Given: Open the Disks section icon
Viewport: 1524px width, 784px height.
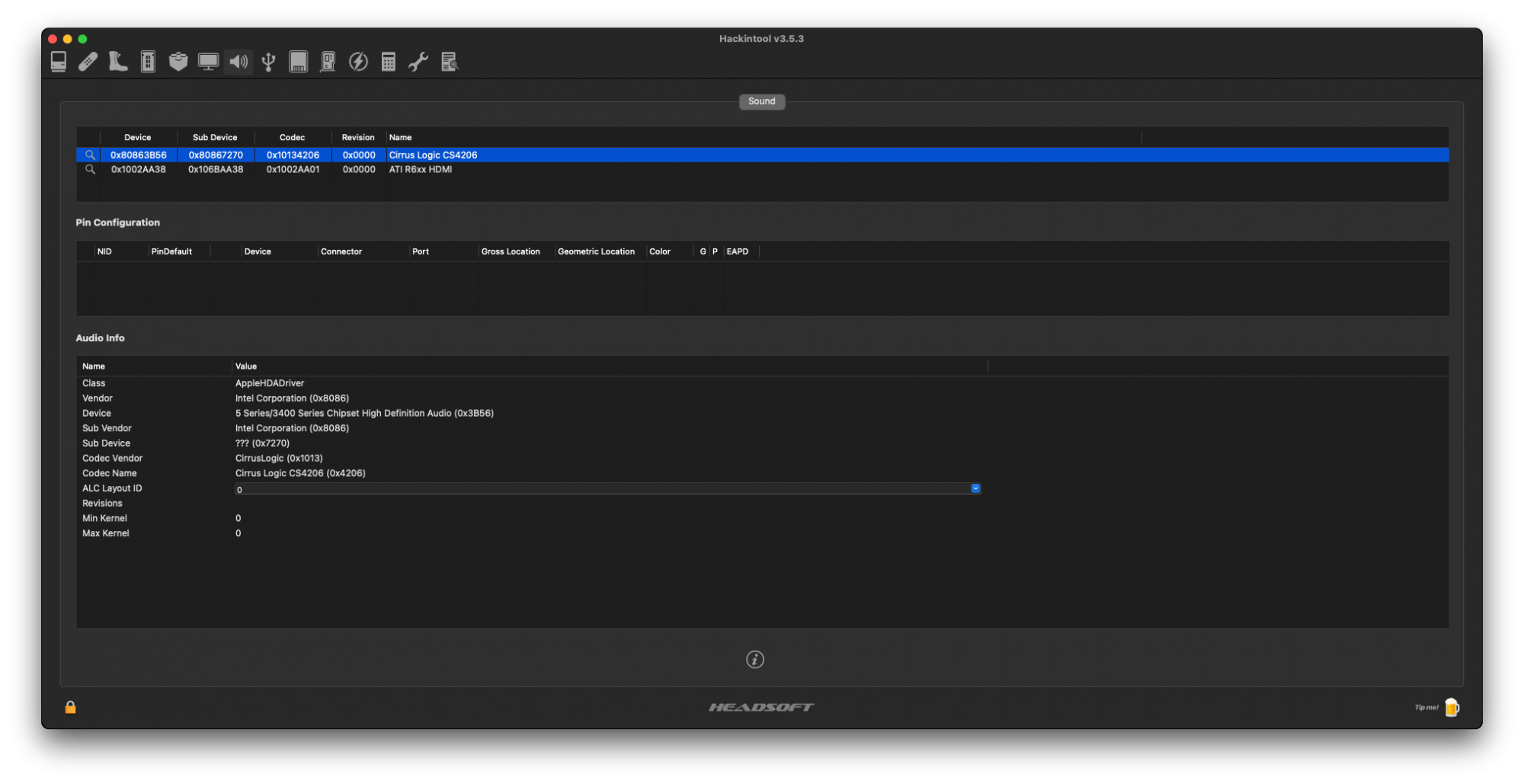Looking at the screenshot, I should click(298, 62).
